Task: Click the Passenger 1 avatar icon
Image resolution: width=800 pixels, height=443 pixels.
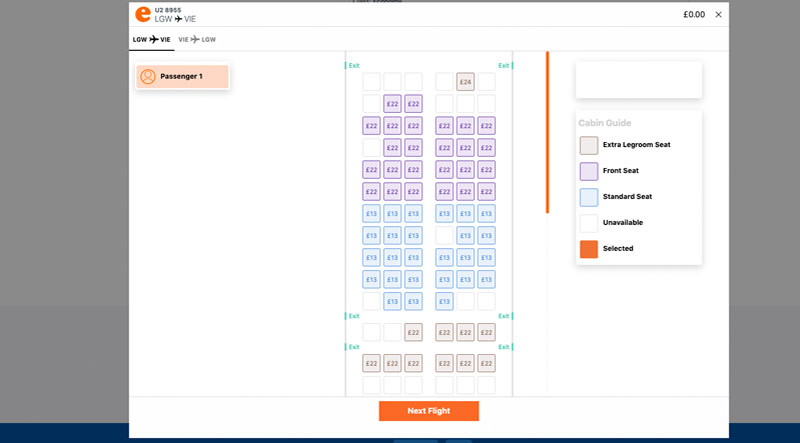Action: [x=147, y=77]
